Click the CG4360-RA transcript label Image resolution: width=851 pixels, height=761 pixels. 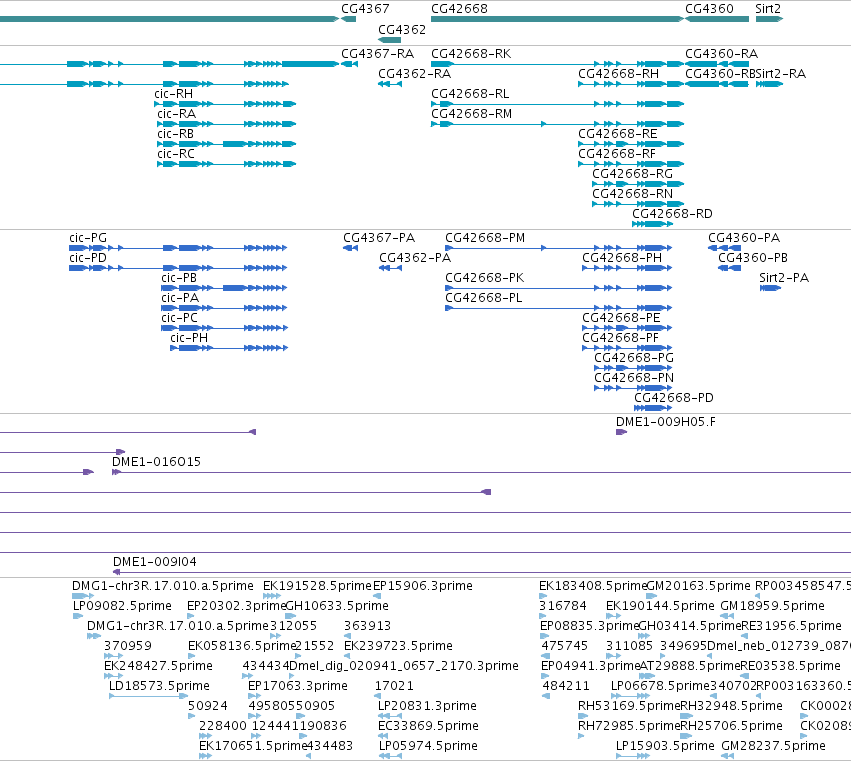point(721,54)
